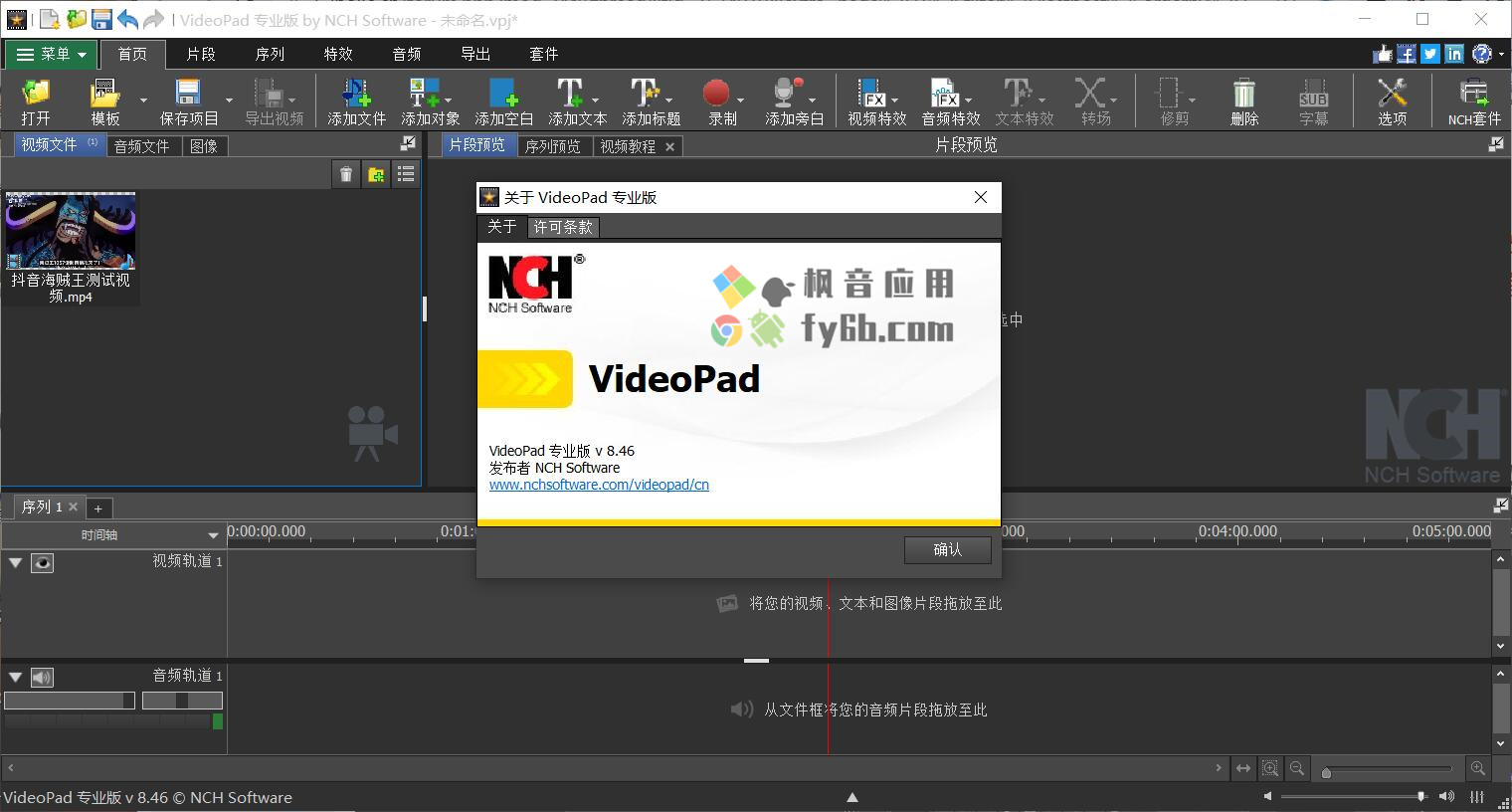The width and height of the screenshot is (1512, 812).
Task: Close the About VideoPad dialog
Action: (x=981, y=197)
